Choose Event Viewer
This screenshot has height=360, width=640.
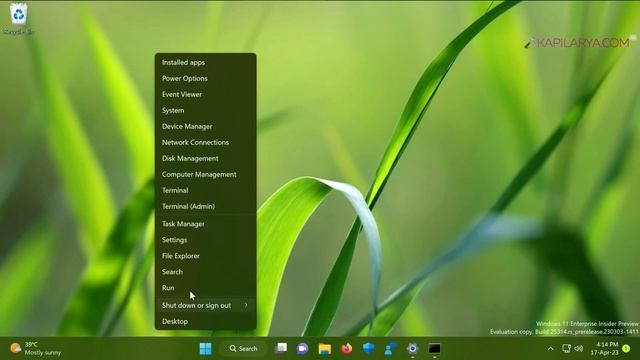tap(205, 94)
